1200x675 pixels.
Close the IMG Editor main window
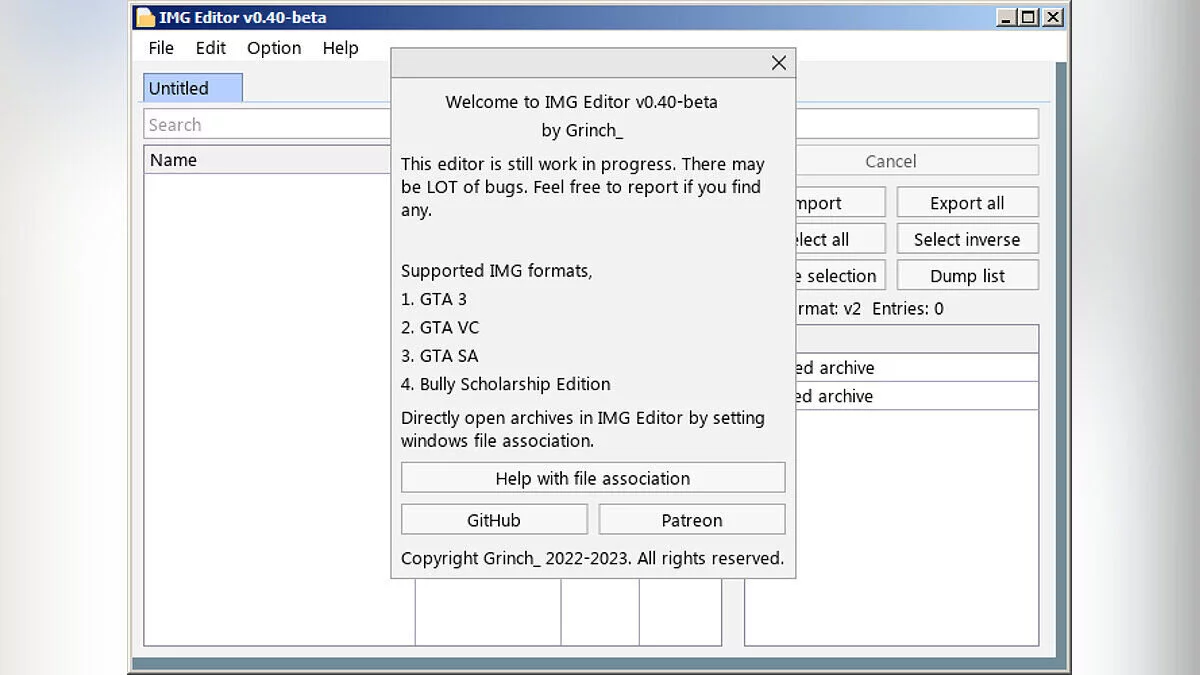tap(1053, 17)
